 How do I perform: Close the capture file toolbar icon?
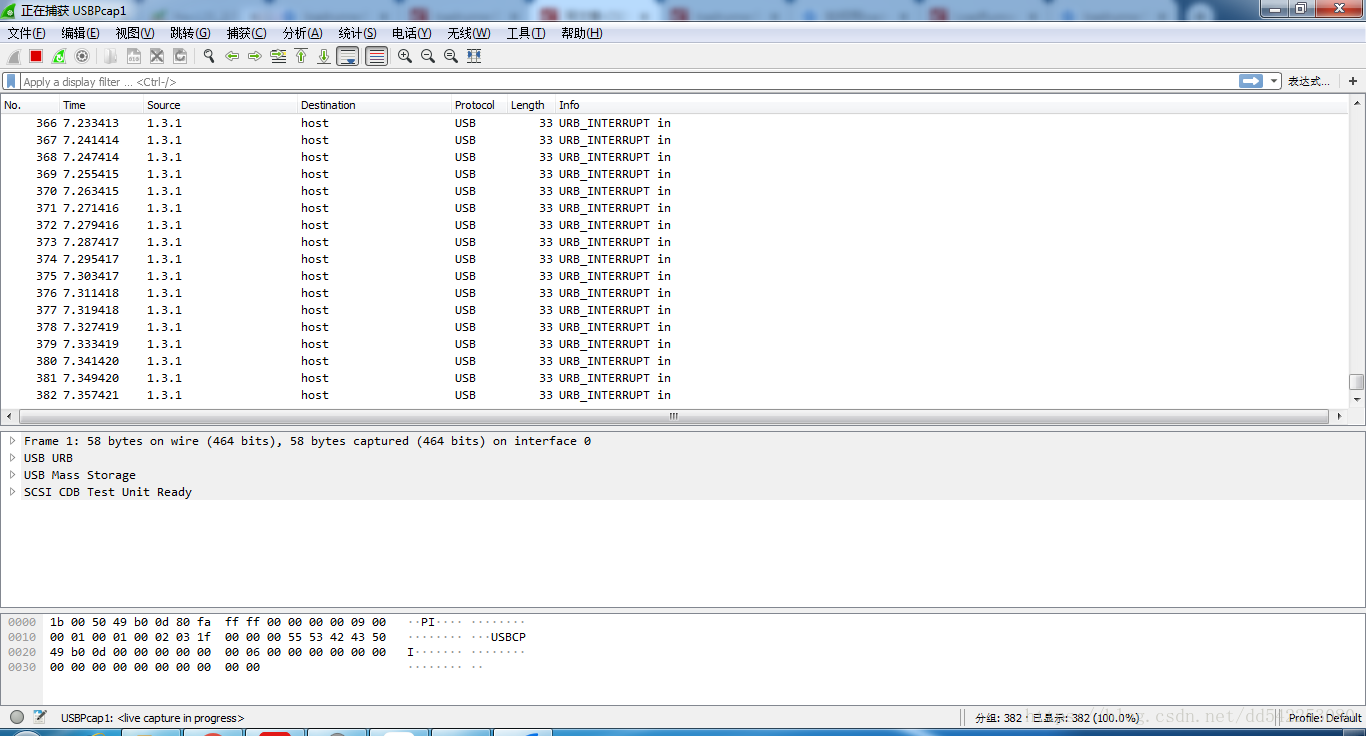[157, 56]
